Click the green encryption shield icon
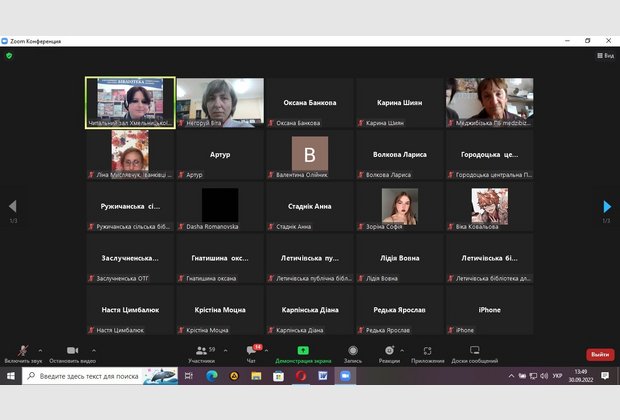This screenshot has height=420, width=620. (9, 55)
